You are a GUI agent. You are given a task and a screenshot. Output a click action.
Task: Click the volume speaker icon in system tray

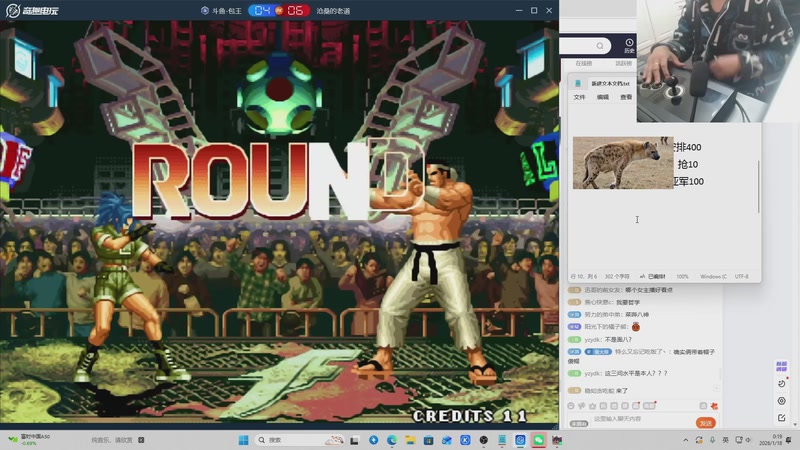pos(748,440)
